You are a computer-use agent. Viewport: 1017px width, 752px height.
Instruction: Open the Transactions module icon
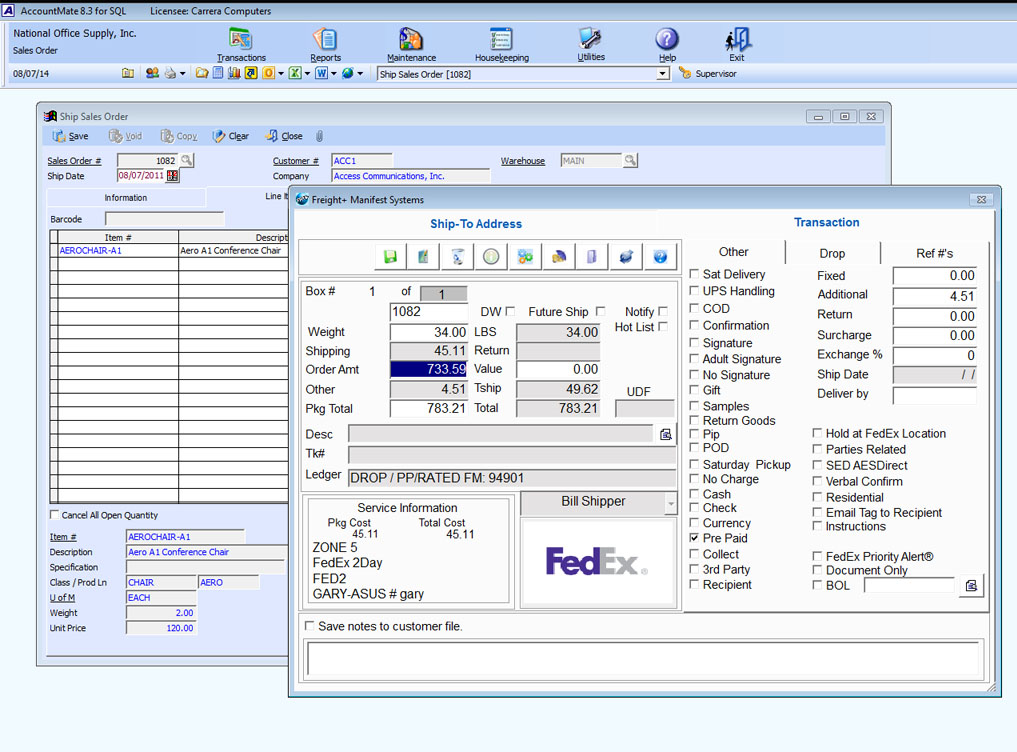click(240, 39)
